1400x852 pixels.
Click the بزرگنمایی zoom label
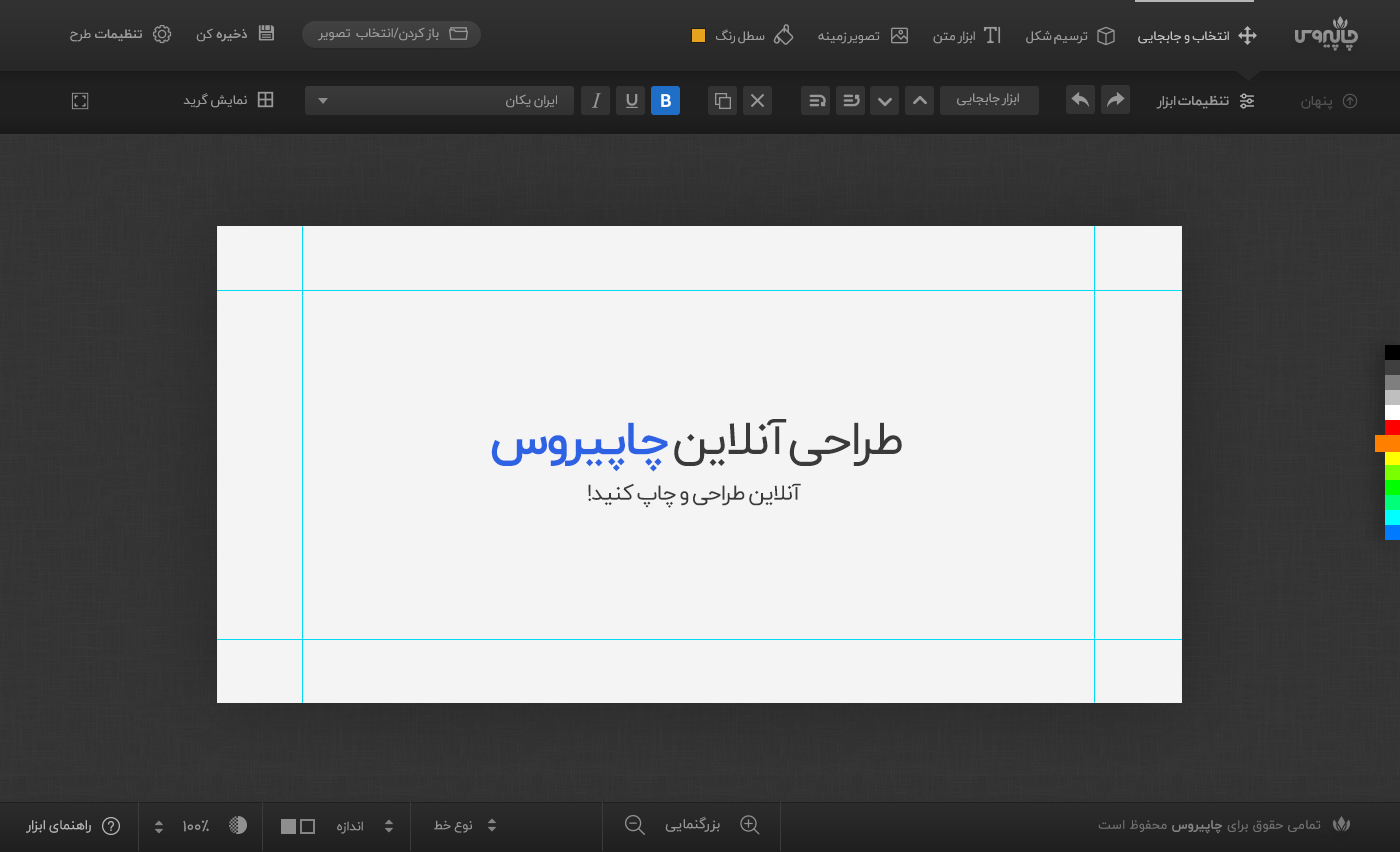tap(693, 826)
